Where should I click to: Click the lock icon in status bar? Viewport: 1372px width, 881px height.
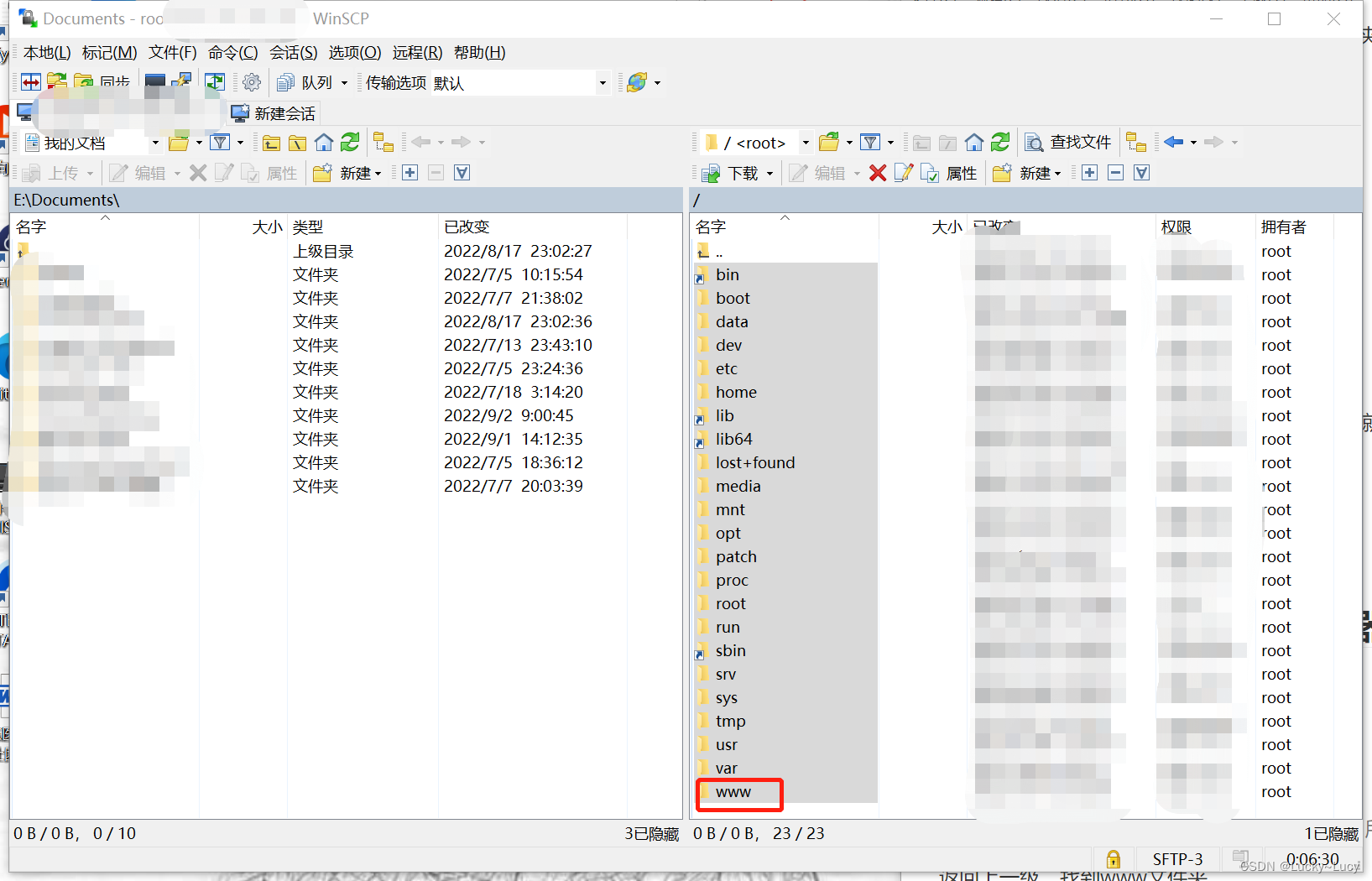[x=1113, y=859]
